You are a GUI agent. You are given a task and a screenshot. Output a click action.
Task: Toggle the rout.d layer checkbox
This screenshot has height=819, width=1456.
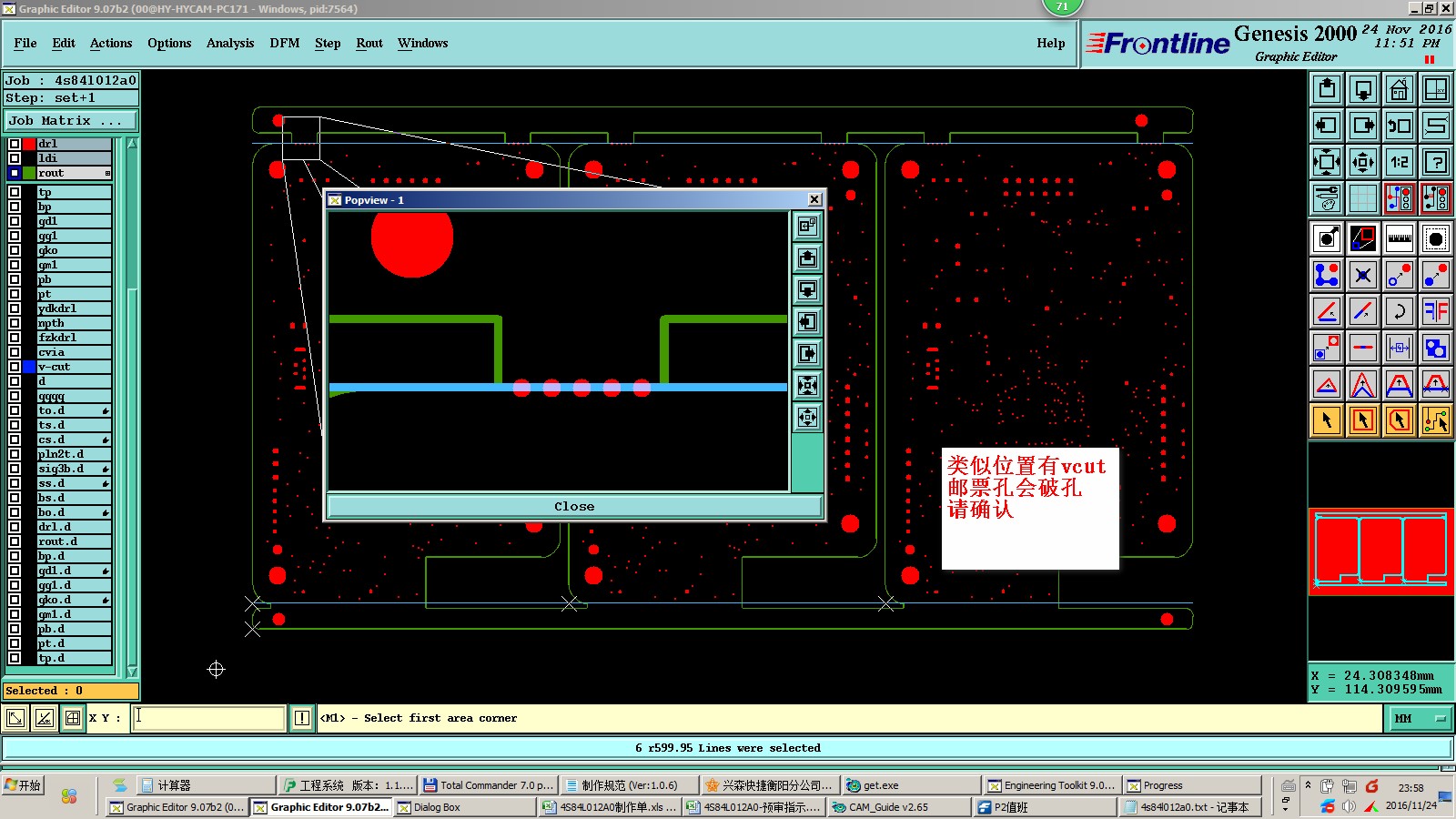click(x=15, y=541)
